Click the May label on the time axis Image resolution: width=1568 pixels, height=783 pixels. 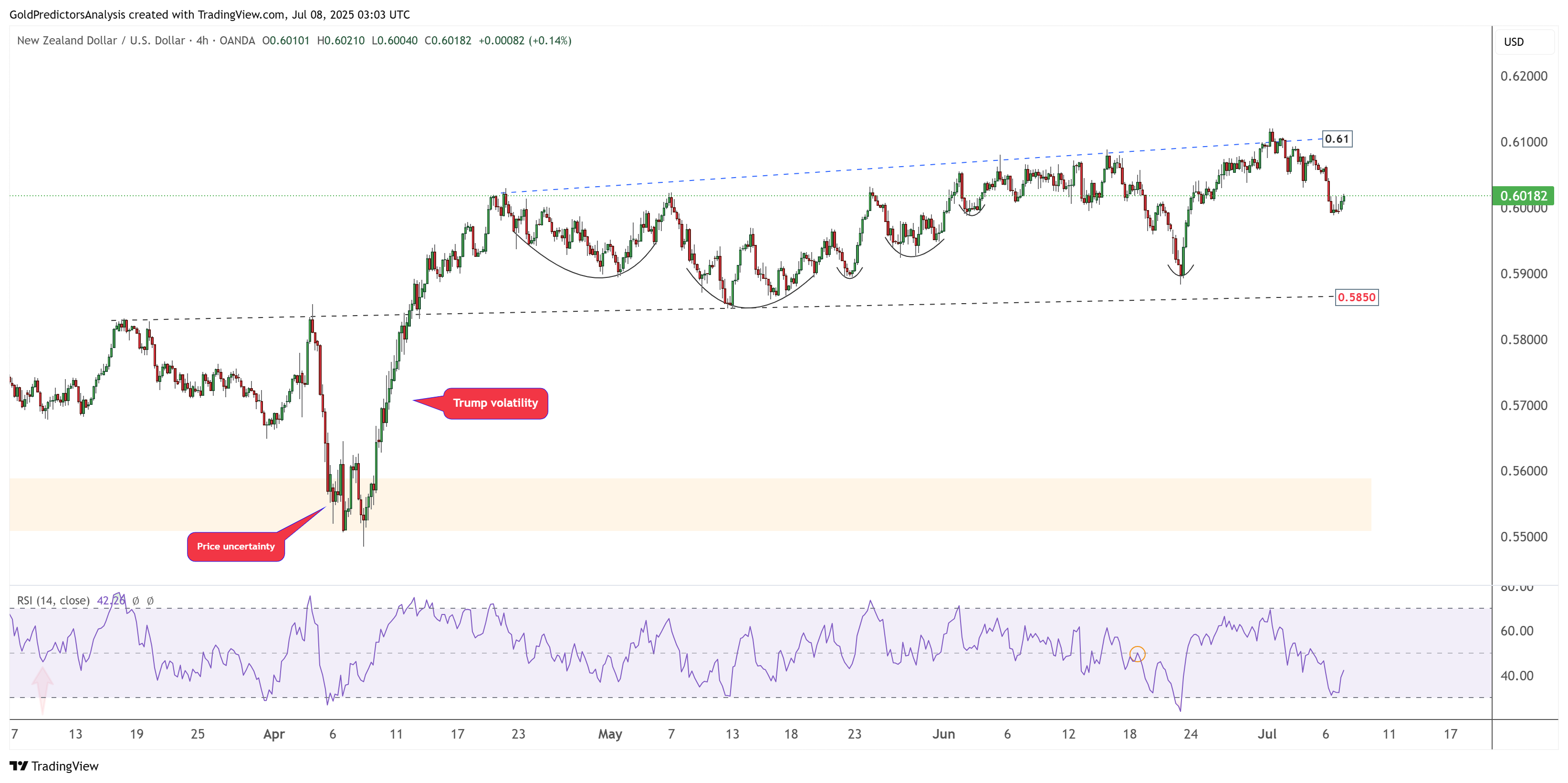[x=610, y=734]
